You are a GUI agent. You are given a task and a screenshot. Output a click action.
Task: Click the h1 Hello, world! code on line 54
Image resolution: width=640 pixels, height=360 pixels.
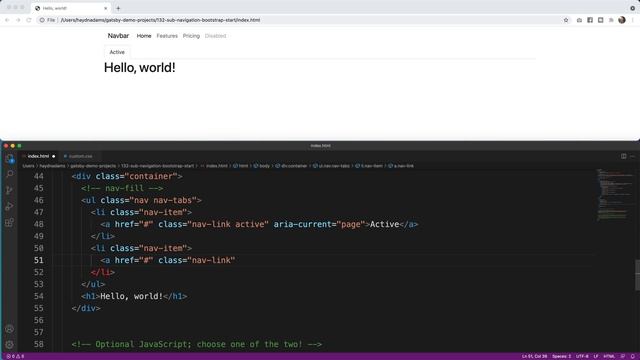tap(134, 296)
